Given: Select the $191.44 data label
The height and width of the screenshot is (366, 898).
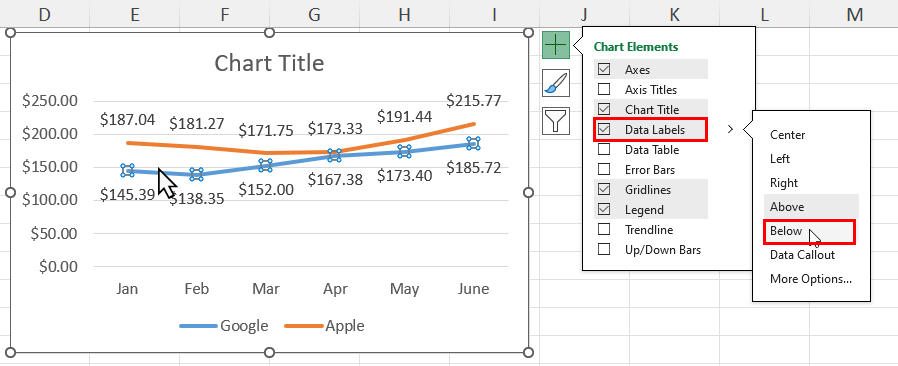Looking at the screenshot, I should click(404, 116).
